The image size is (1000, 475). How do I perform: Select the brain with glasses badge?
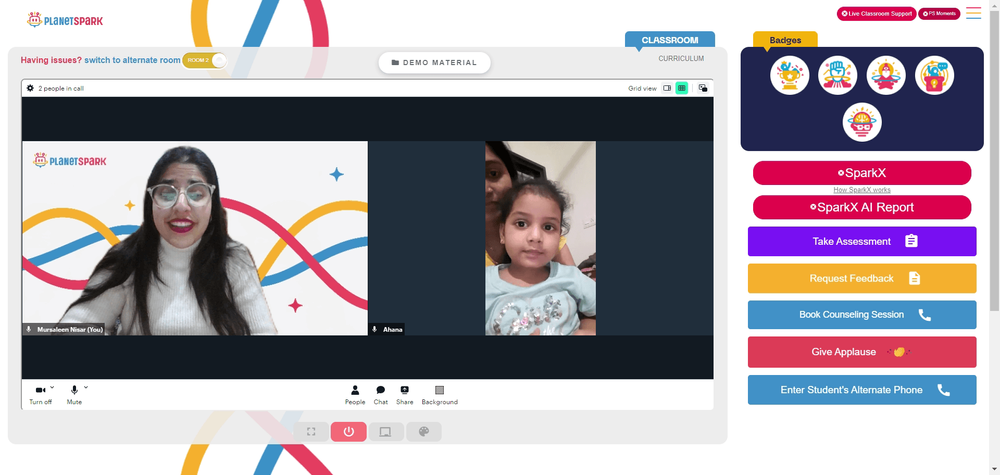coord(862,122)
